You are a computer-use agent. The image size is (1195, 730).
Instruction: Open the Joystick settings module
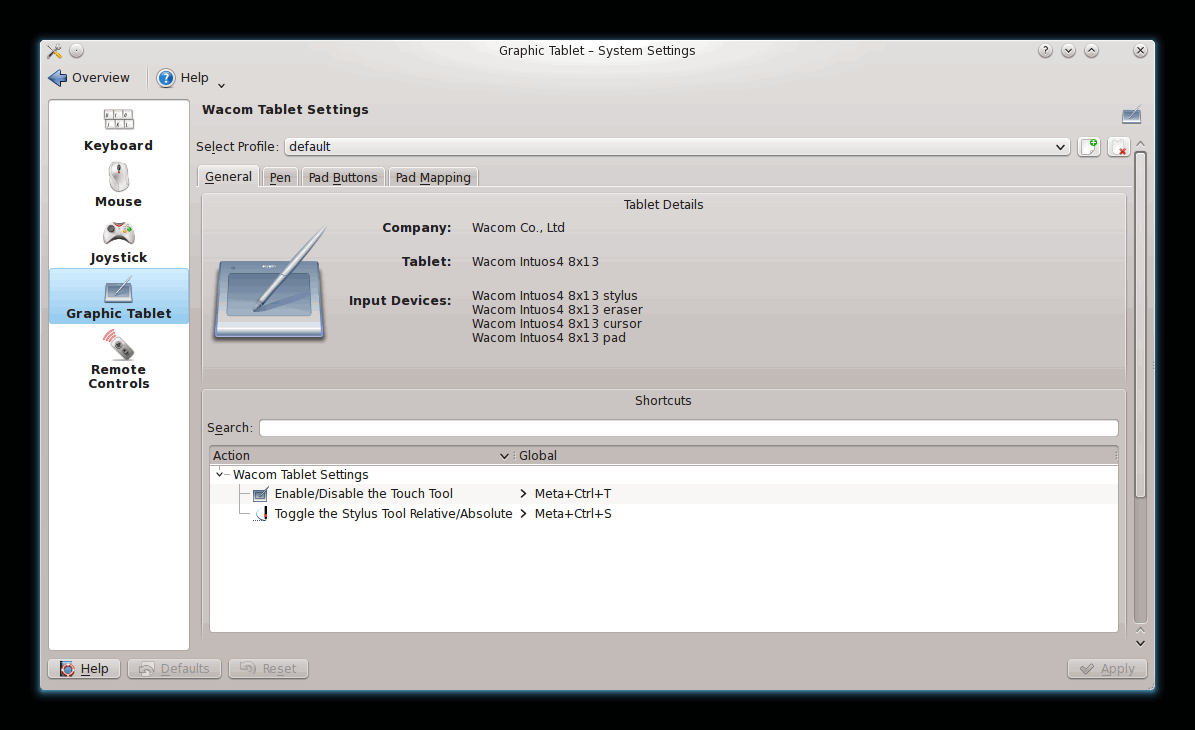(x=118, y=242)
